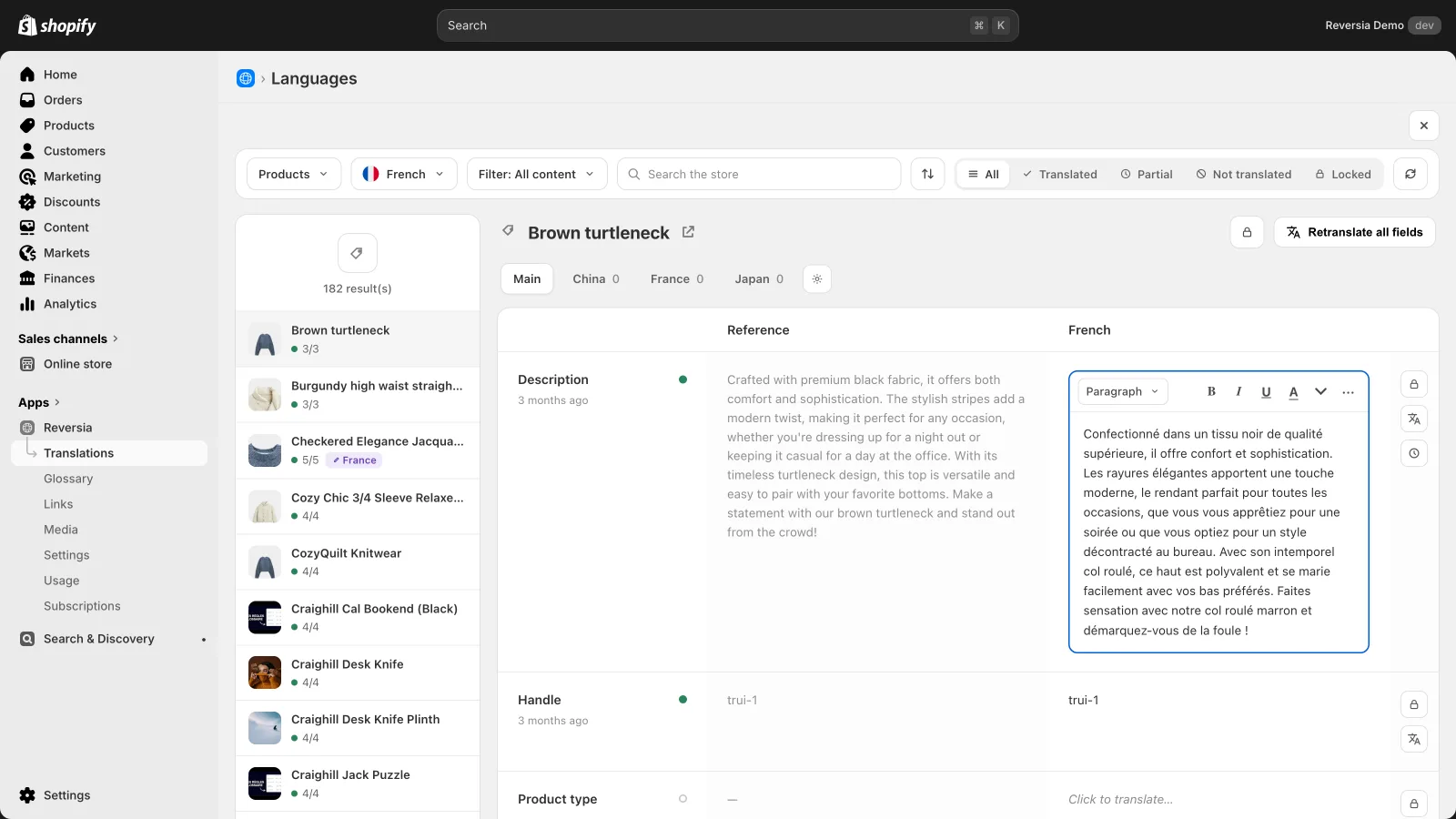Screen dimensions: 1456x819
Task: Lock the Handle field
Action: pos(1414,704)
